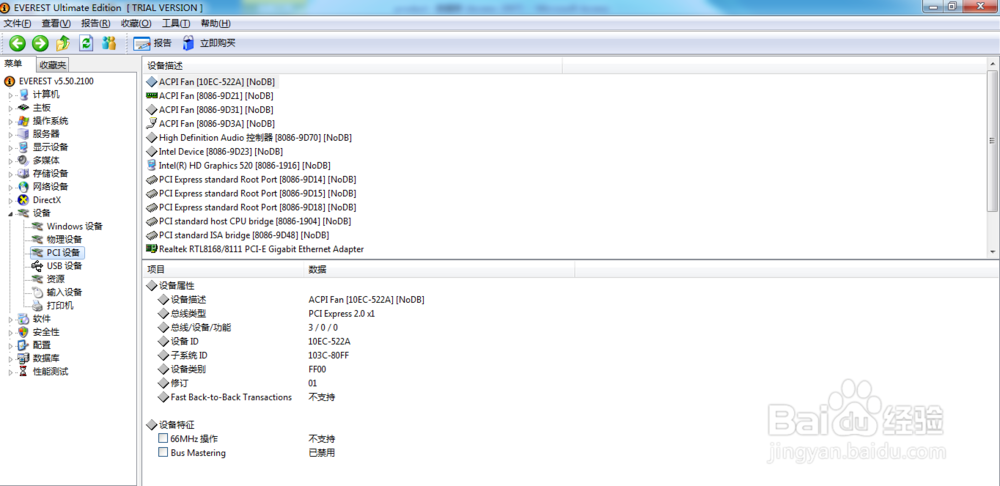Click the 多媒体 speaker icon
The image size is (1000, 486).
(23, 161)
